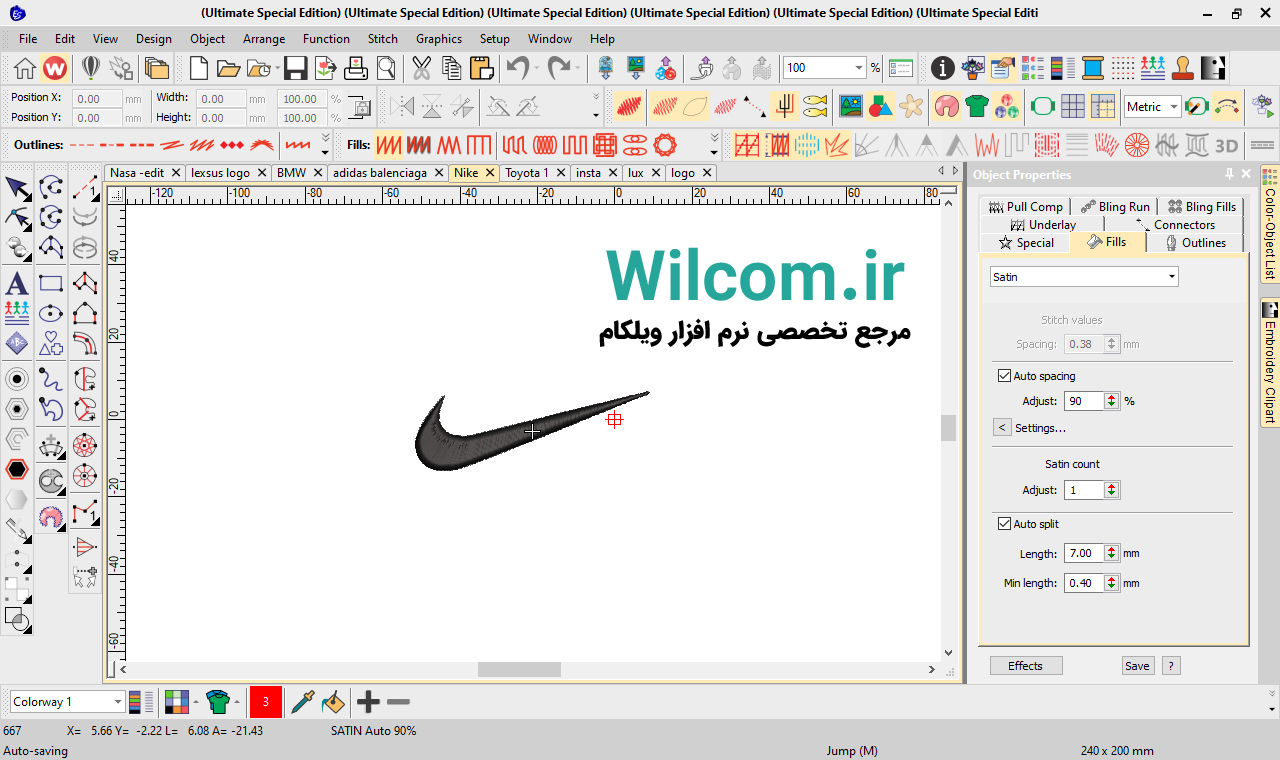
Task: Remove a color with minus button
Action: pos(398,702)
